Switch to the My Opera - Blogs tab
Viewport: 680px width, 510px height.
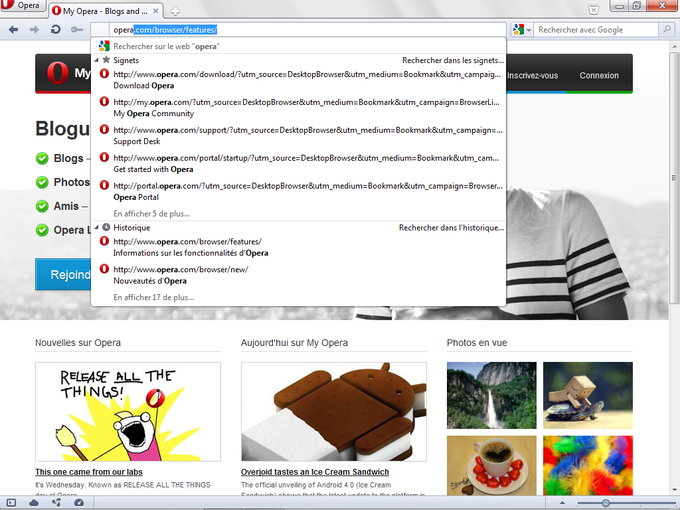(x=105, y=11)
